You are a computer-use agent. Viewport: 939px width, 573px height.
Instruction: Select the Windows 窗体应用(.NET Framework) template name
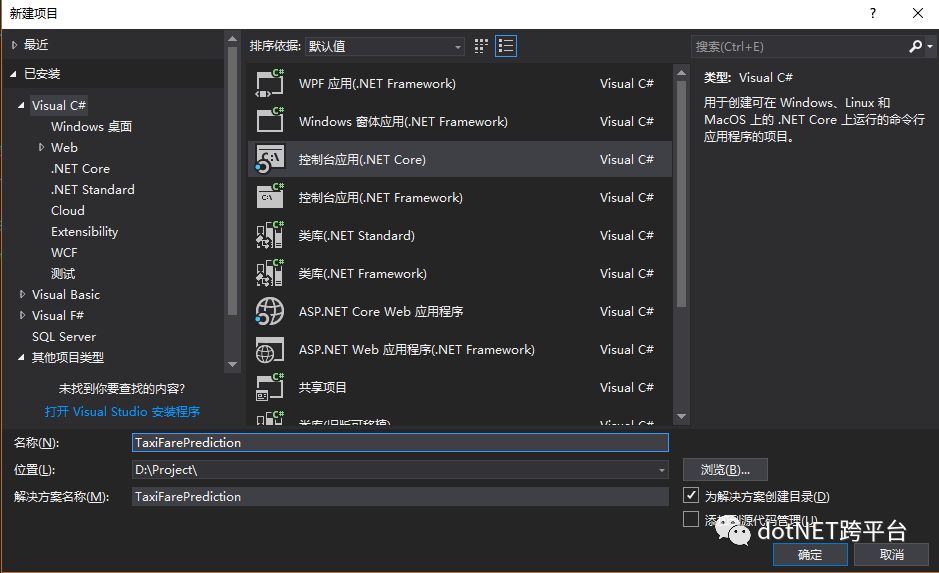click(x=403, y=122)
